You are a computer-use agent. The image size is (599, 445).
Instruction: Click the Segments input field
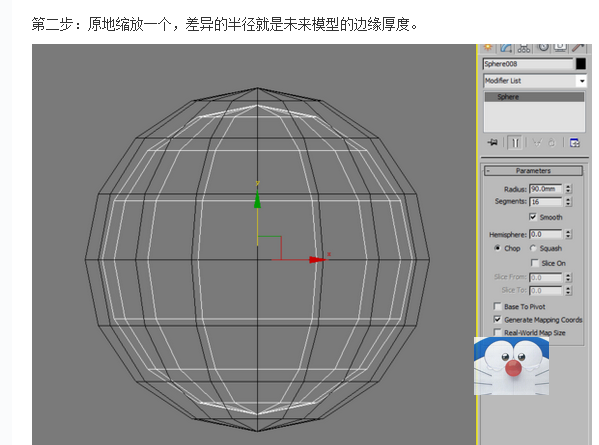546,202
